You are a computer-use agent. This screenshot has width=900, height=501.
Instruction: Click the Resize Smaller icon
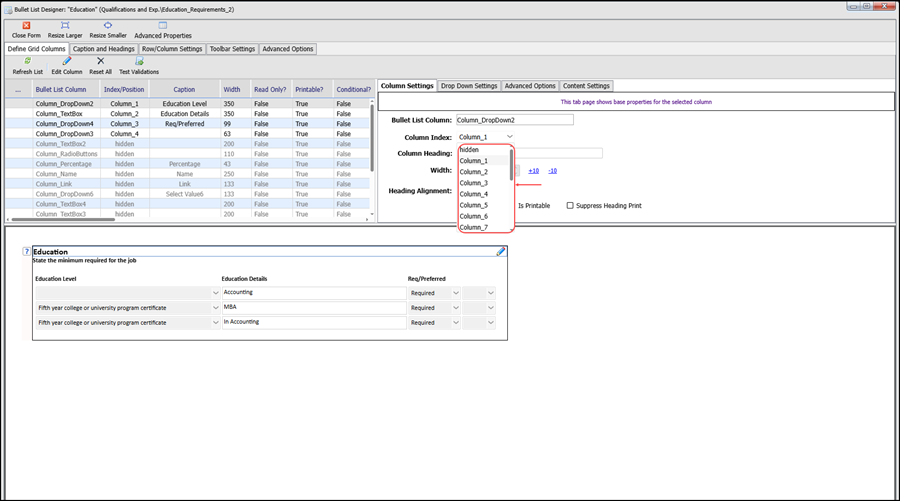108,25
